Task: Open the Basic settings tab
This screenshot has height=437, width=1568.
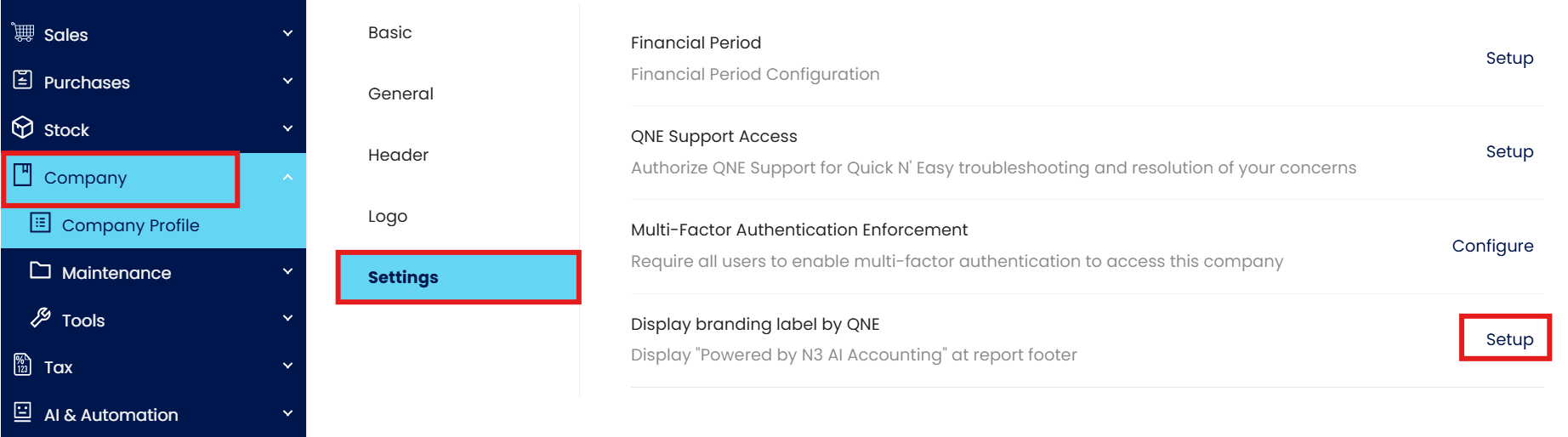Action: (x=389, y=32)
